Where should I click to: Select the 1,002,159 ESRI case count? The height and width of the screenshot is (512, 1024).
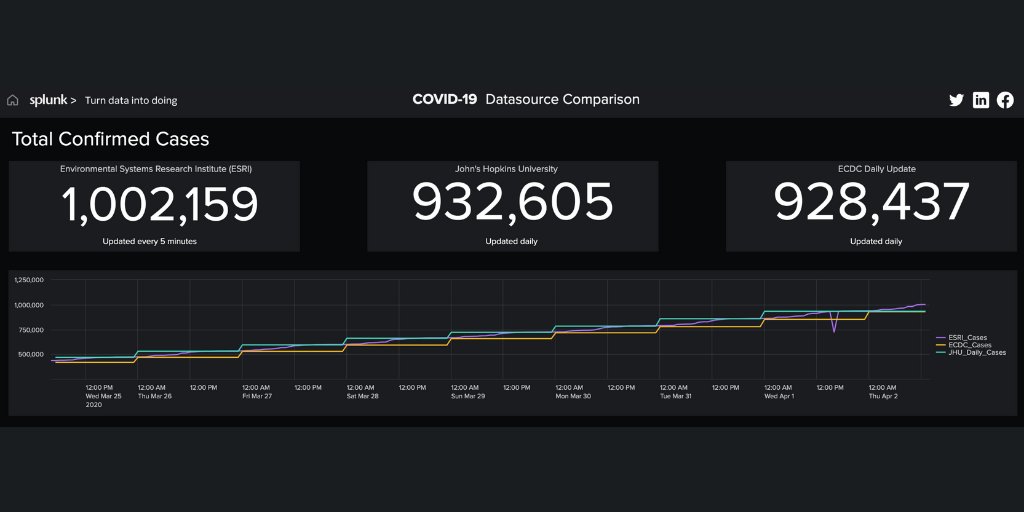point(160,204)
